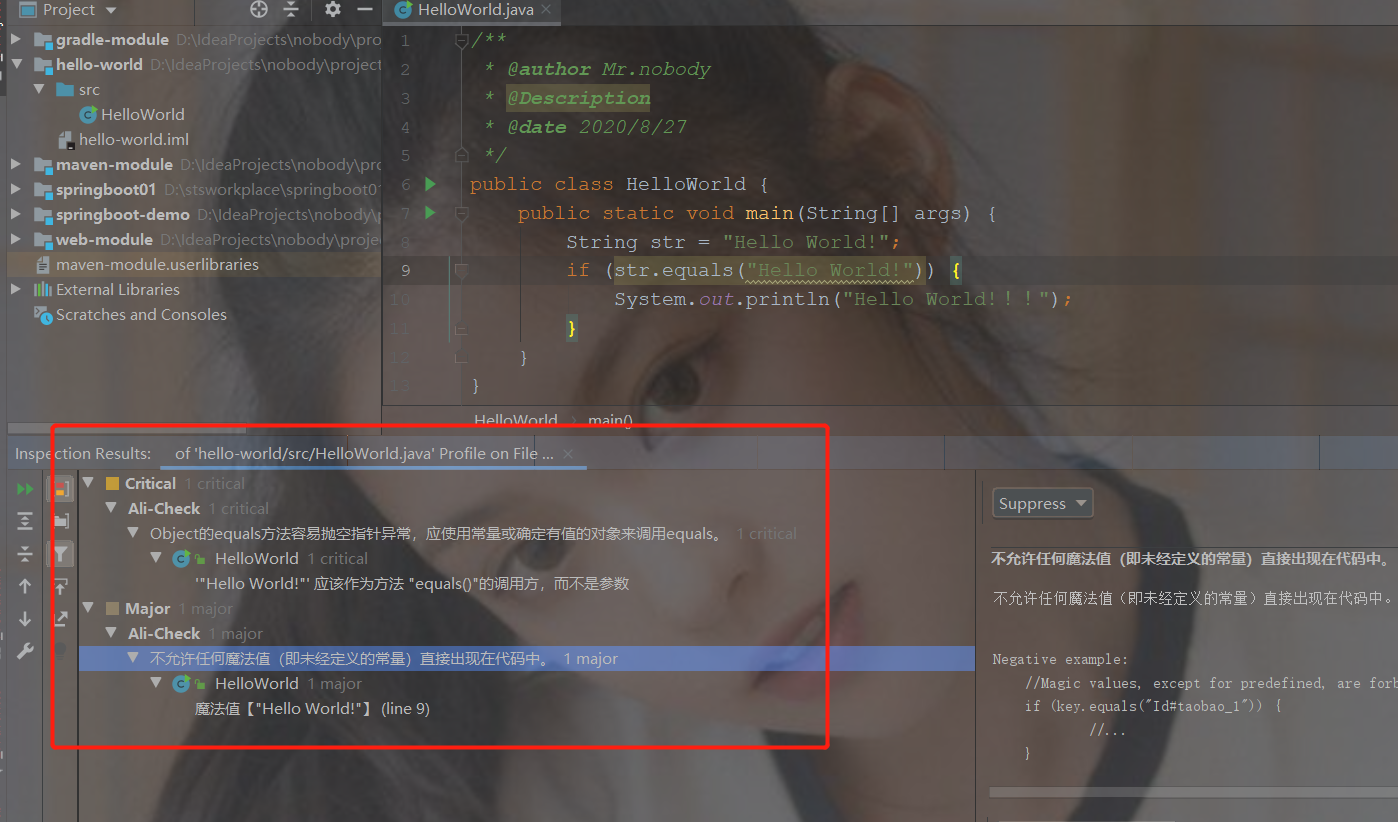The image size is (1398, 822).
Task: Collapse all nodes in the Project panel header
Action: click(291, 10)
